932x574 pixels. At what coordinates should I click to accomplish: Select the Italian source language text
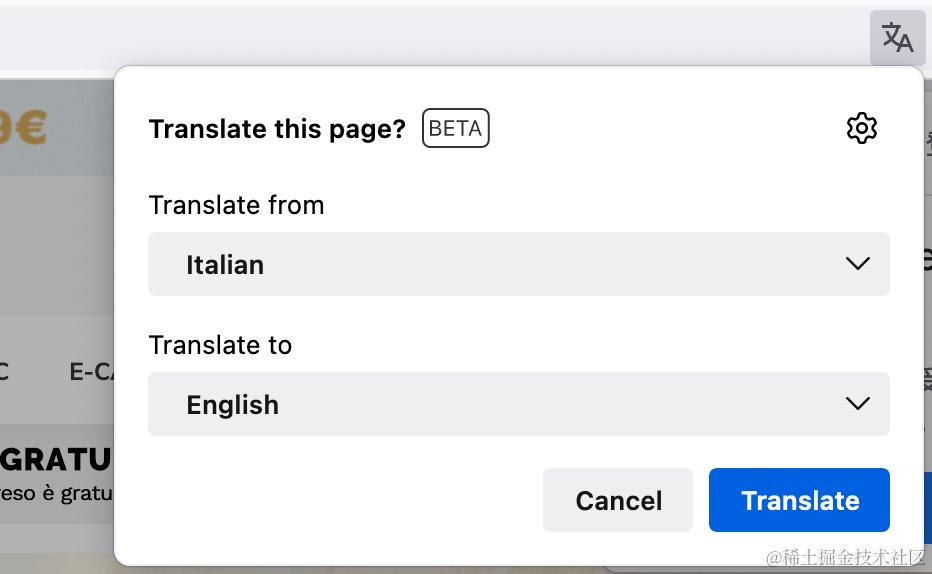pyautogui.click(x=225, y=265)
